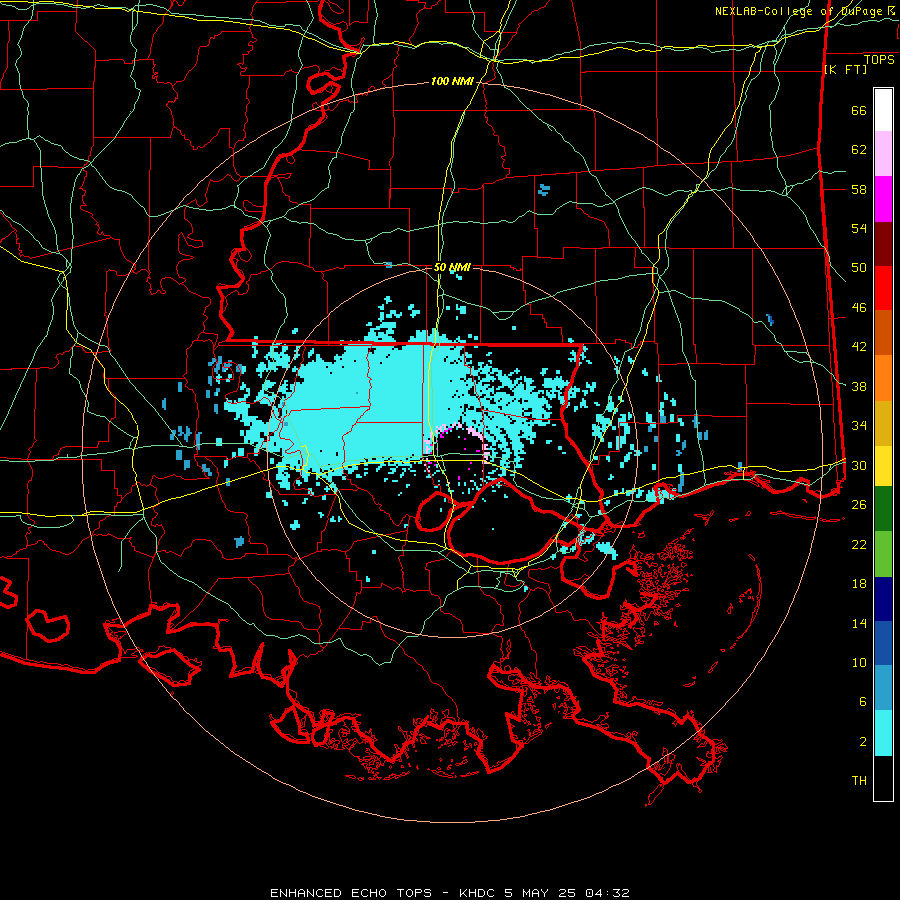Click the 'KHDC' radar station identifier

click(478, 893)
